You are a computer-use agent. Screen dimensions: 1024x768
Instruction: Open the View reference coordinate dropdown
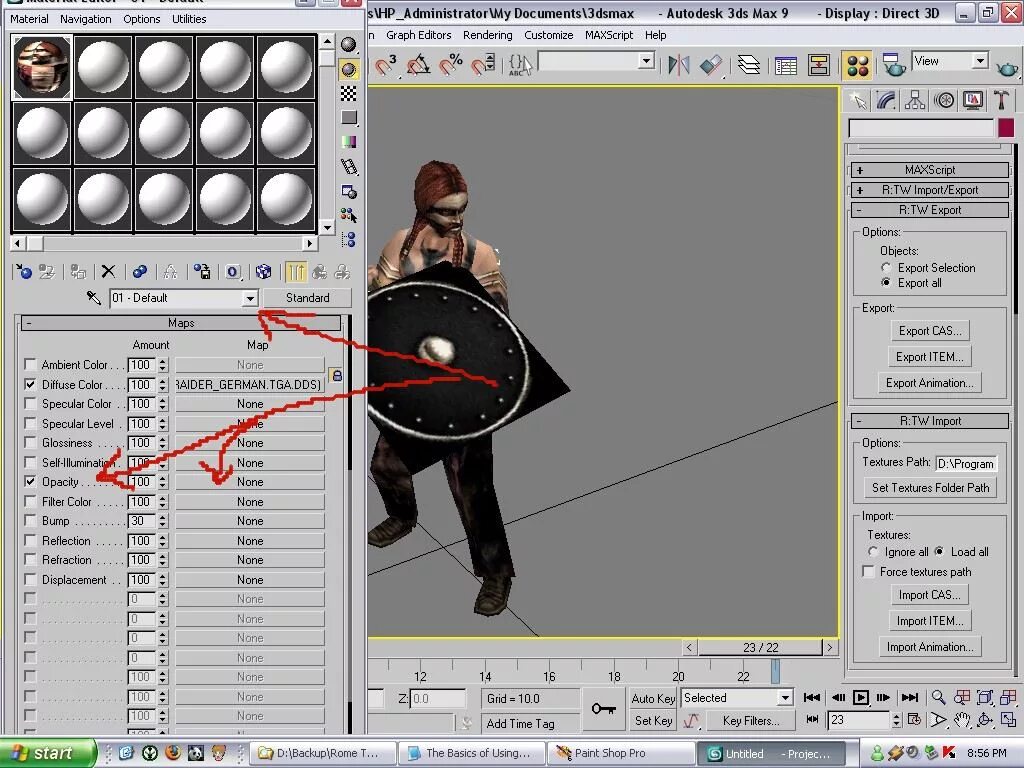(980, 61)
